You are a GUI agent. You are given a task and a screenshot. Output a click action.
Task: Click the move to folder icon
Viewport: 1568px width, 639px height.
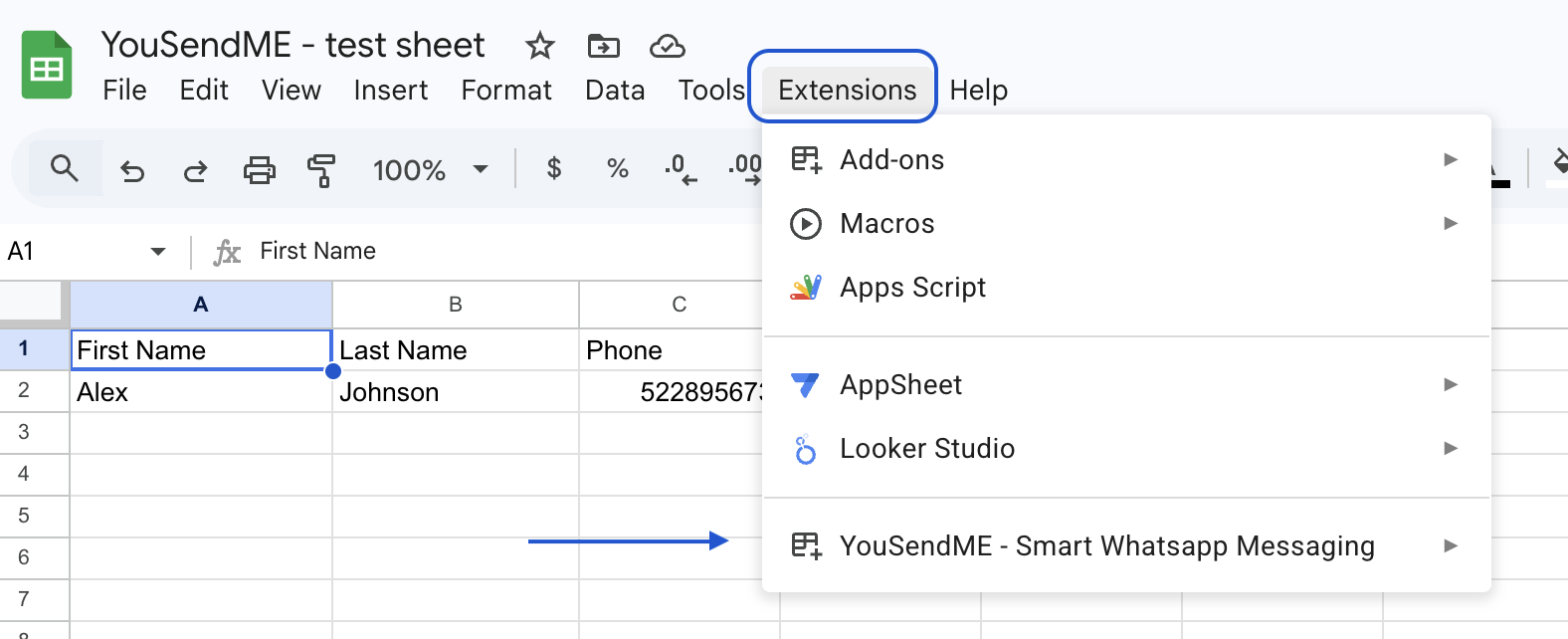tap(604, 46)
